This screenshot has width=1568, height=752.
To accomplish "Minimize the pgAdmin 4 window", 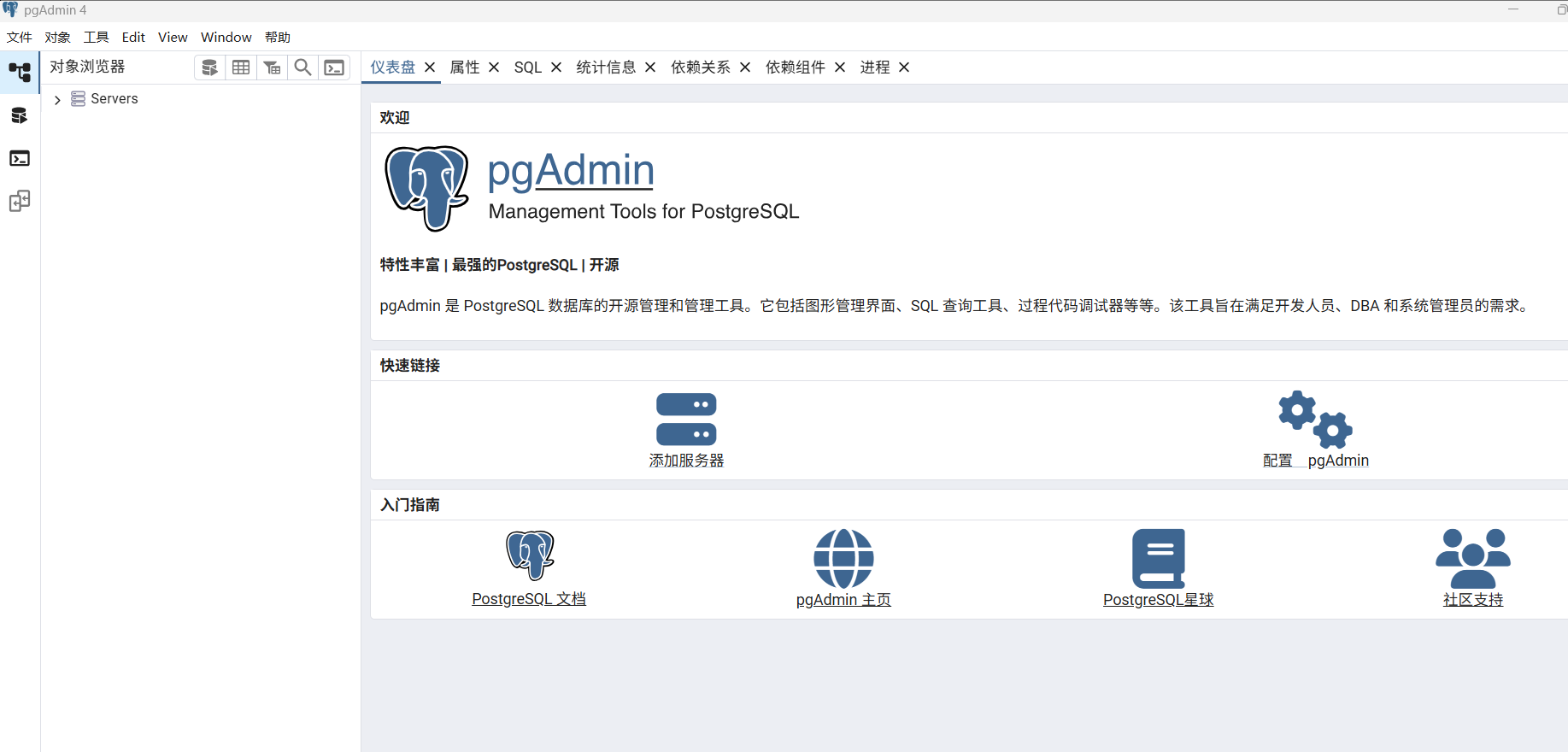I will tap(1513, 9).
